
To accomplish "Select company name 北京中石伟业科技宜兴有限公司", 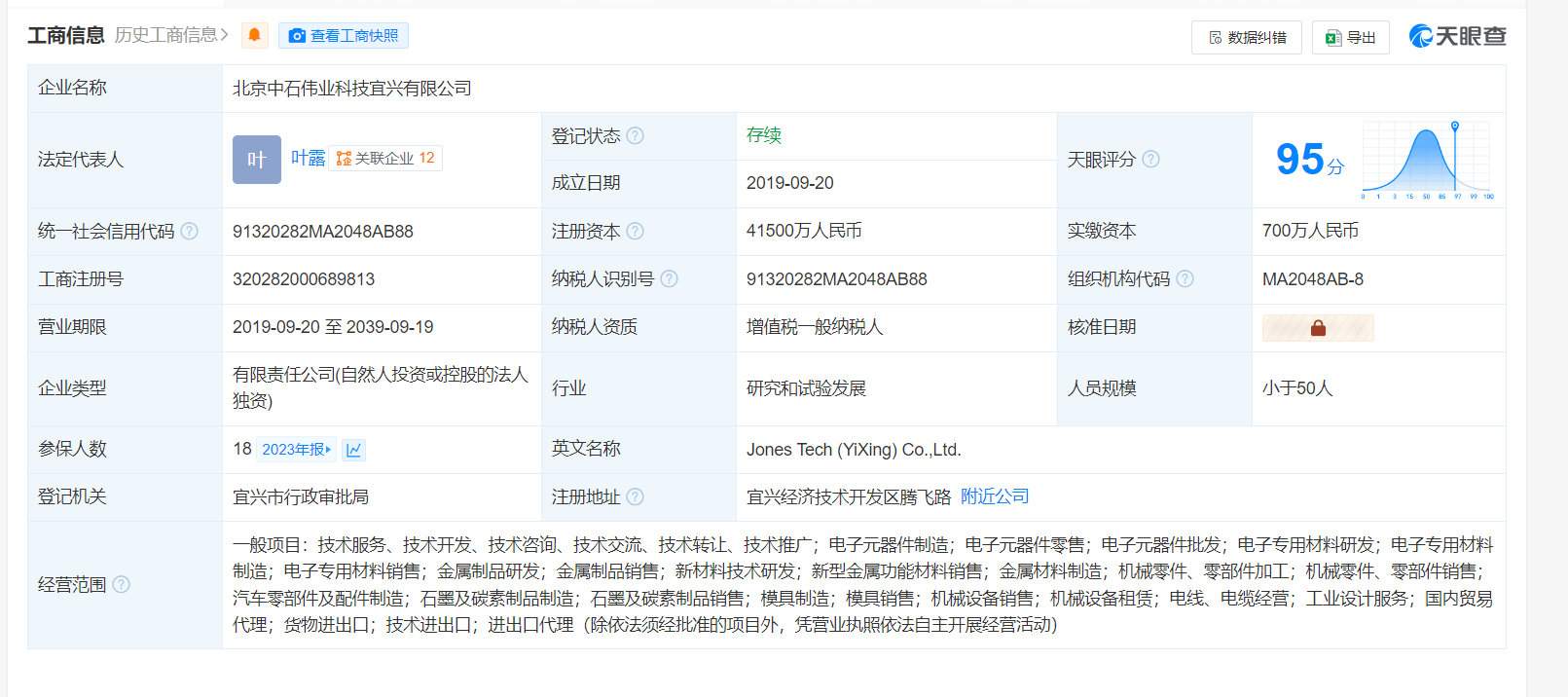I will coord(352,89).
